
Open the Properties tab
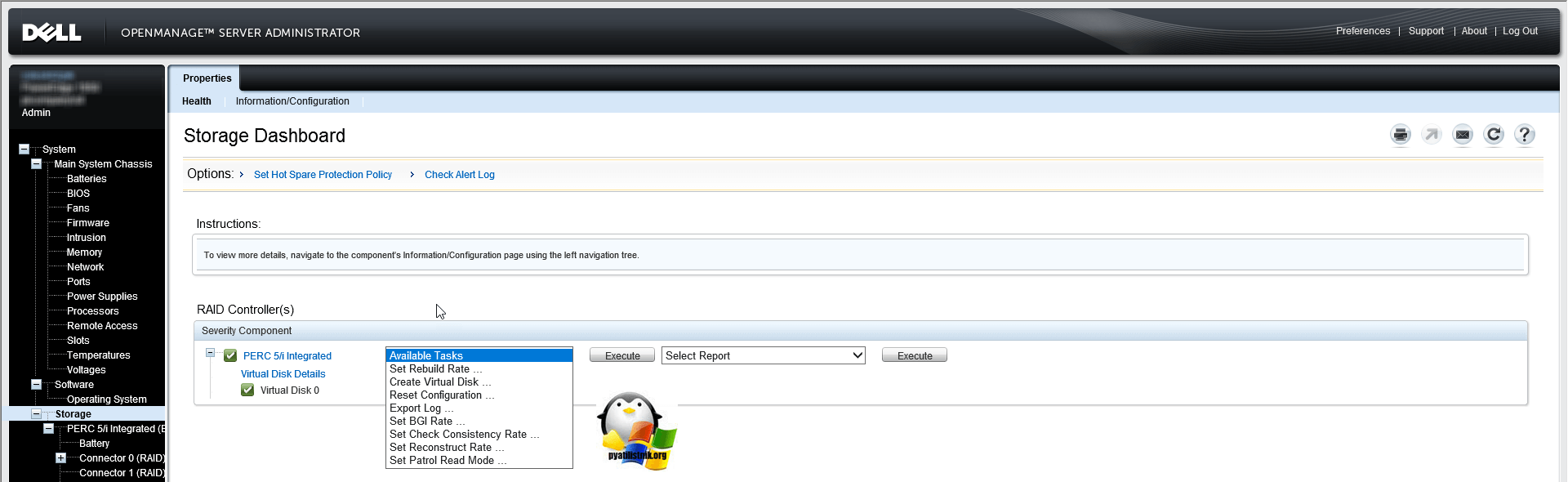207,78
